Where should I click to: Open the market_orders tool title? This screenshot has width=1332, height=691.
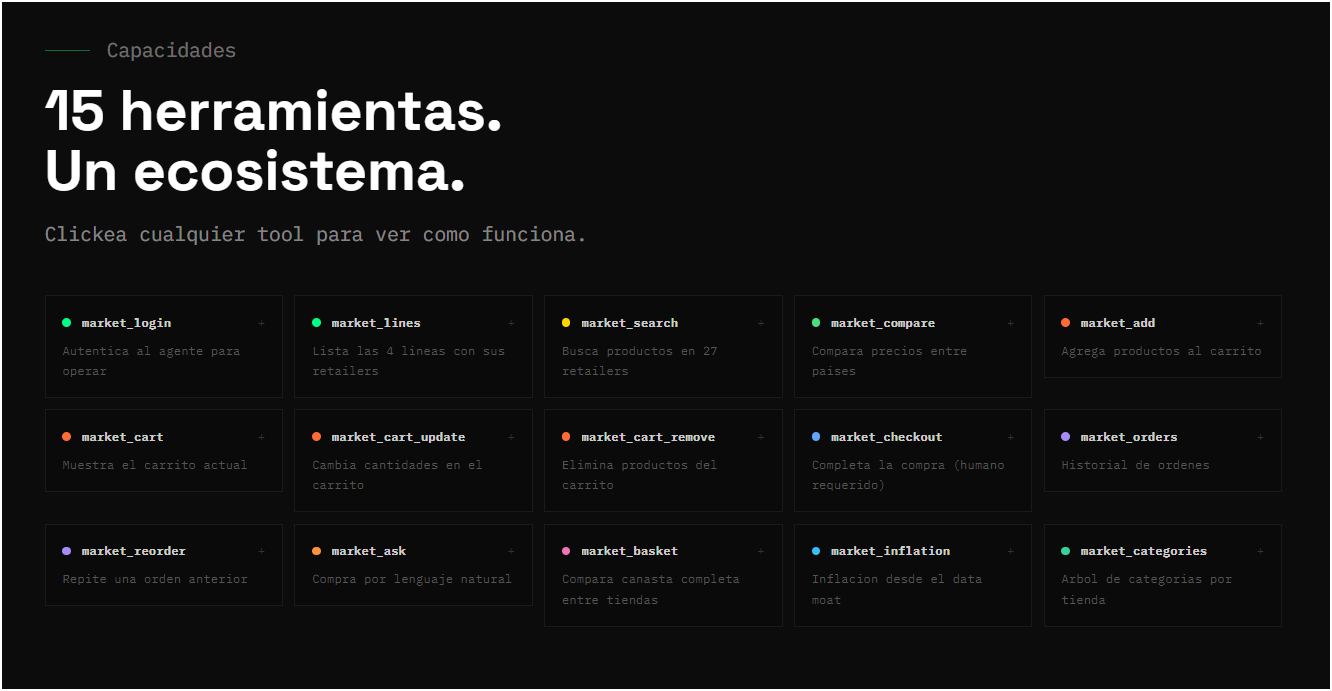[1129, 437]
